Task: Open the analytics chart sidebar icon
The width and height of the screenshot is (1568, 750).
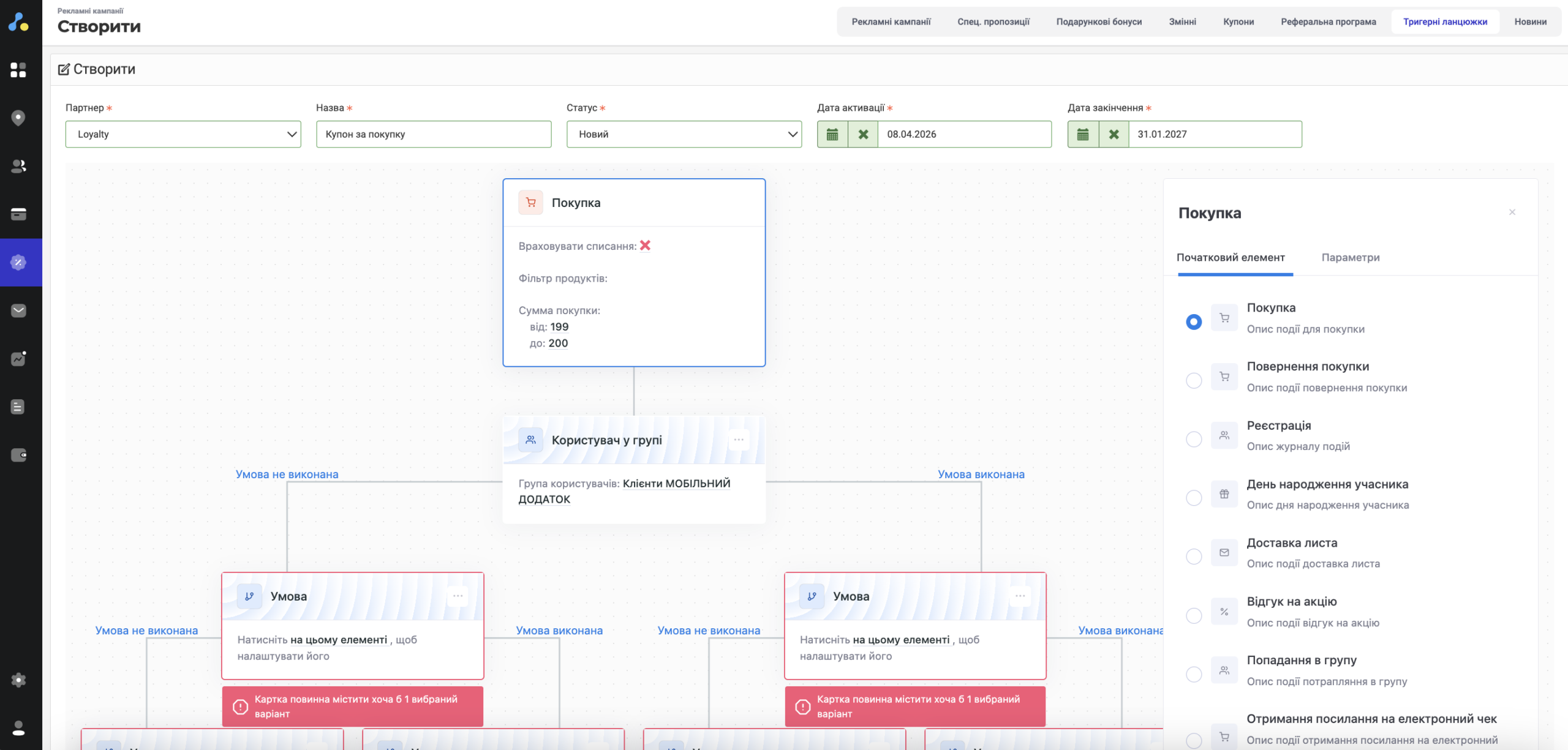Action: [x=18, y=359]
